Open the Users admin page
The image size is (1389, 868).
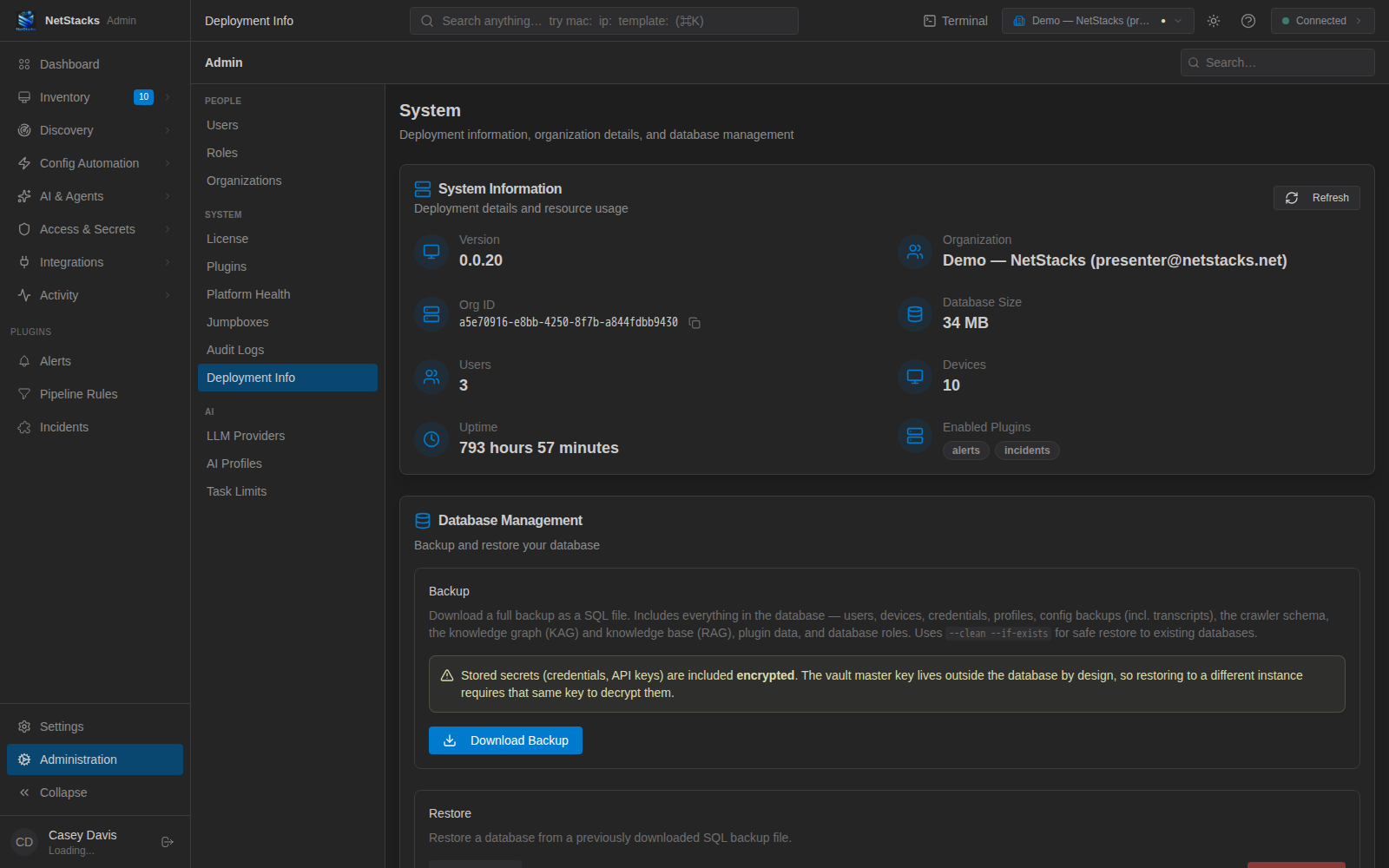coord(287,125)
